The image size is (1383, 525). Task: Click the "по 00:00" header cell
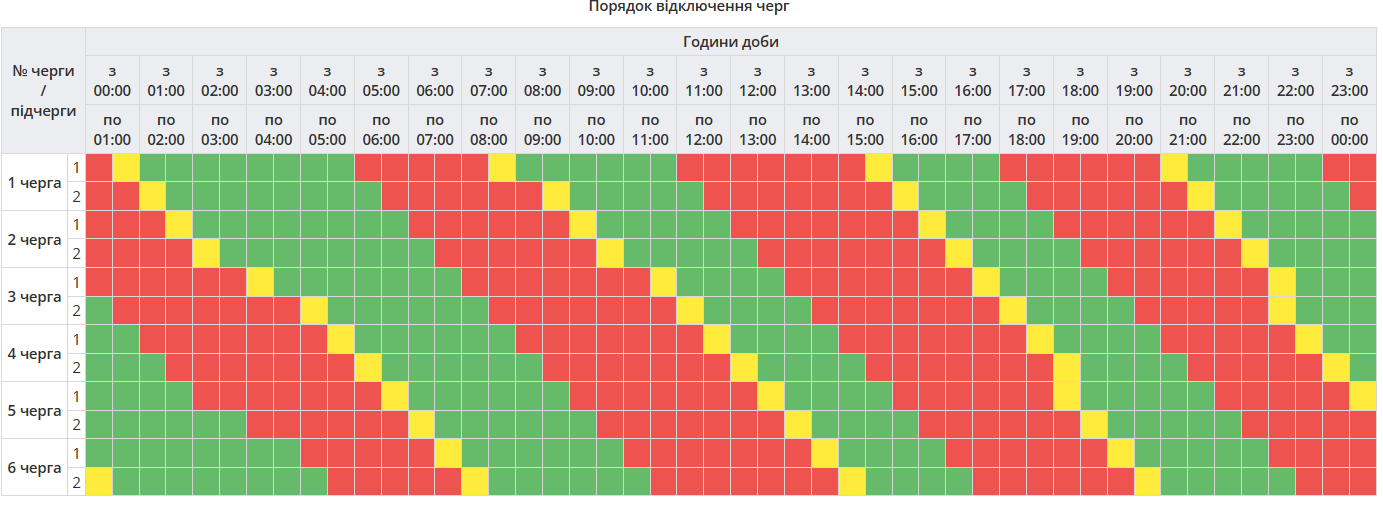[x=1349, y=130]
